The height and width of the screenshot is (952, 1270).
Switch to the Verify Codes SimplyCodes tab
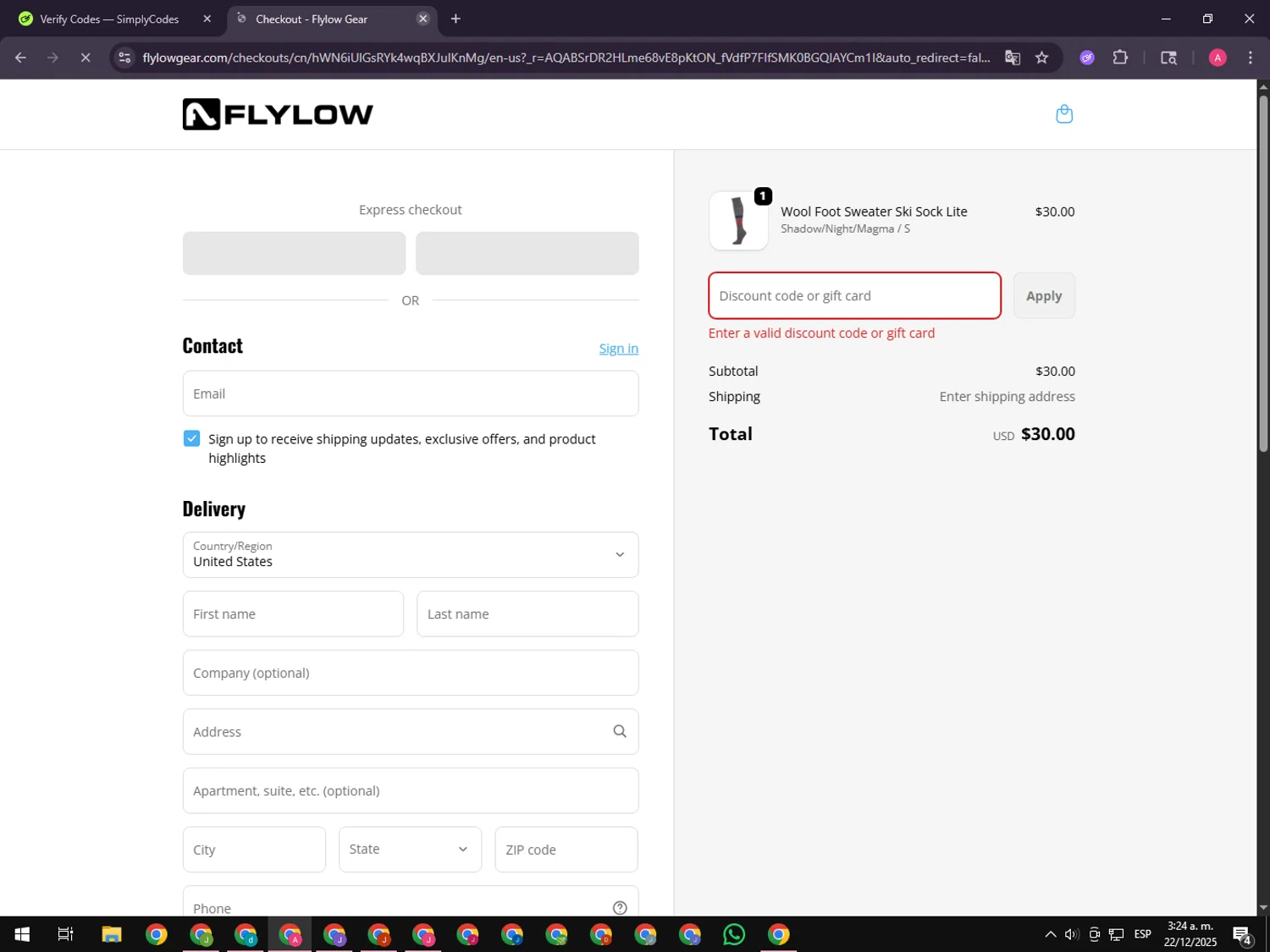pos(109,19)
